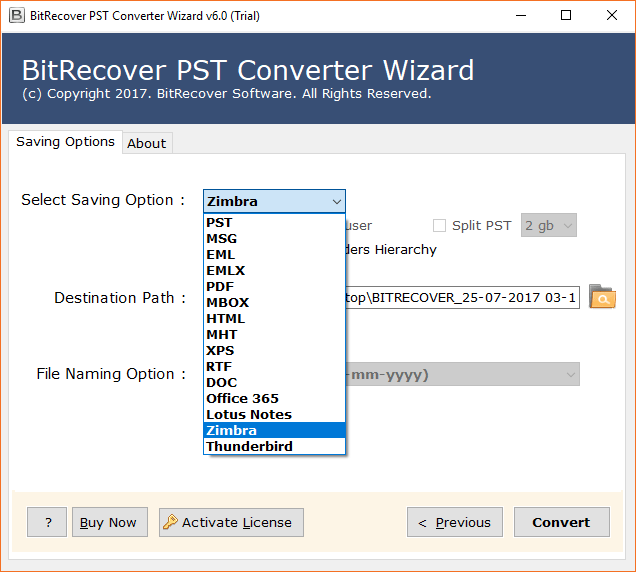
Task: Maximize the PST Converter Wizard window
Action: pyautogui.click(x=566, y=16)
